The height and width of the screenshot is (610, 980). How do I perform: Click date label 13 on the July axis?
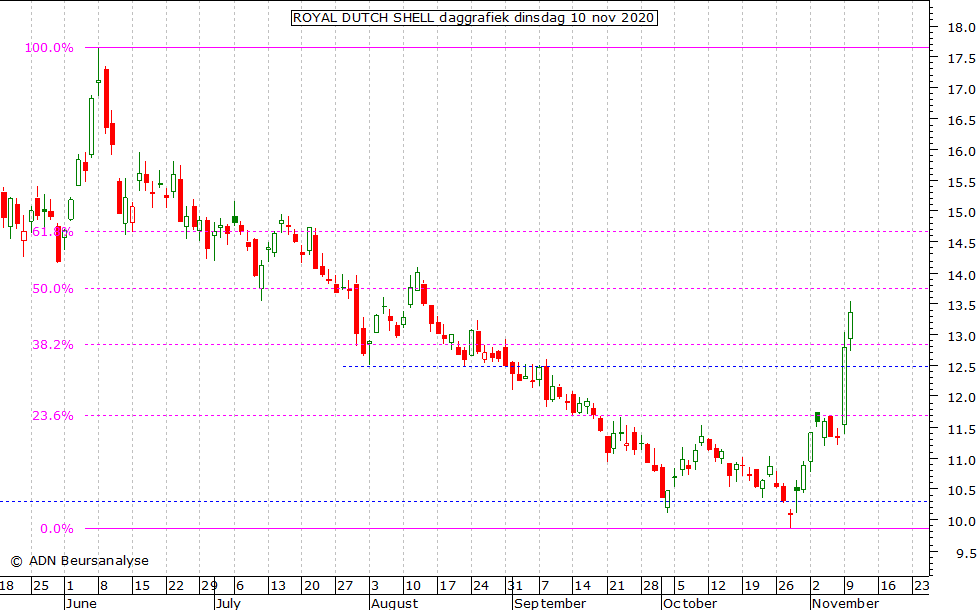click(278, 586)
